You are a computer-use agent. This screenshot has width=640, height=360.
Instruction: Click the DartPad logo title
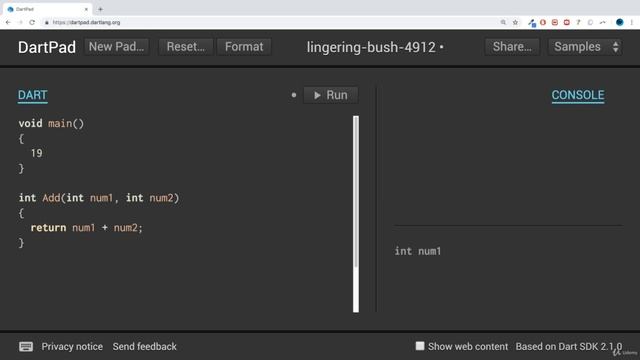tap(47, 47)
